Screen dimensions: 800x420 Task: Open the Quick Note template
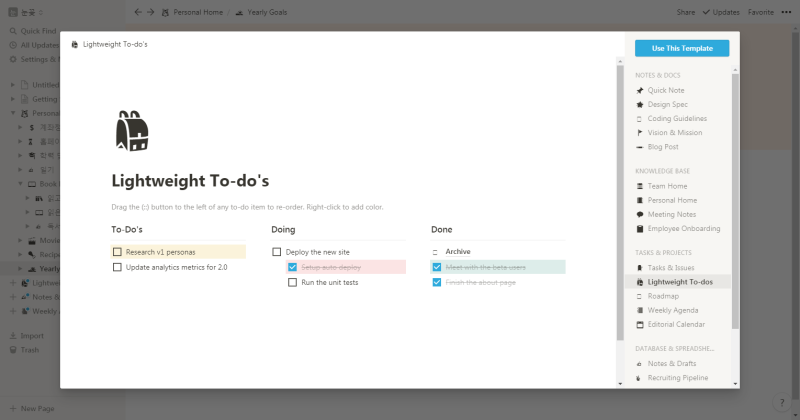[665, 90]
